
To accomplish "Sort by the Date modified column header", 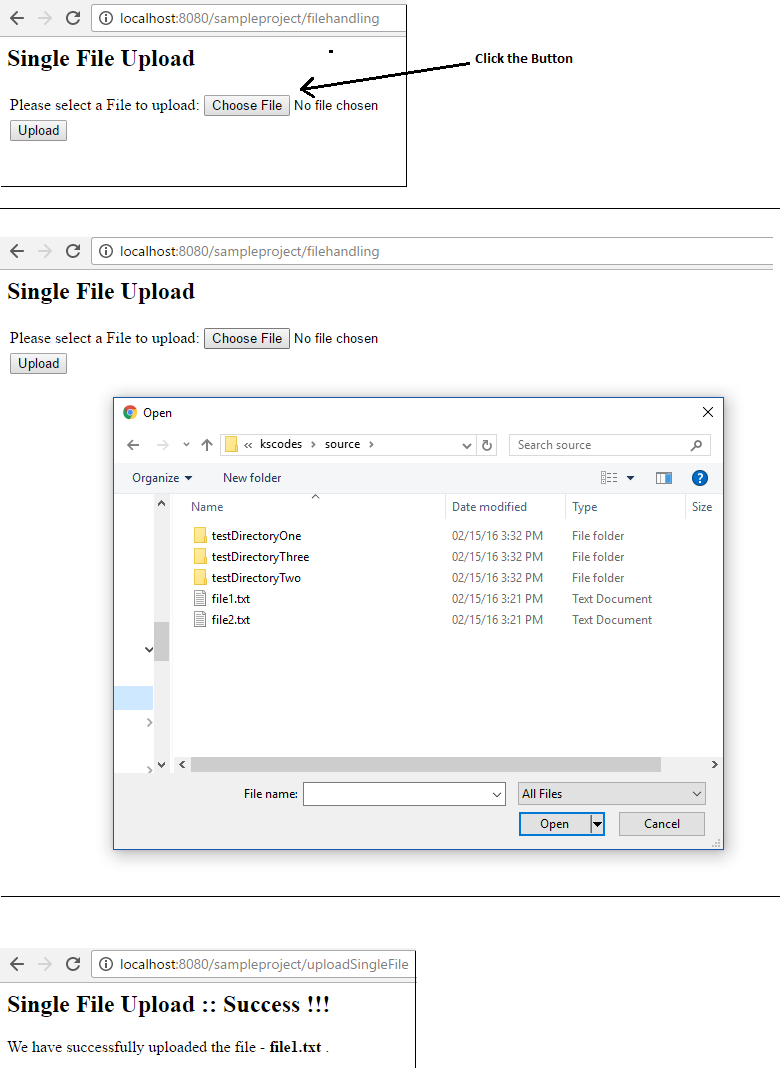I will pos(489,507).
